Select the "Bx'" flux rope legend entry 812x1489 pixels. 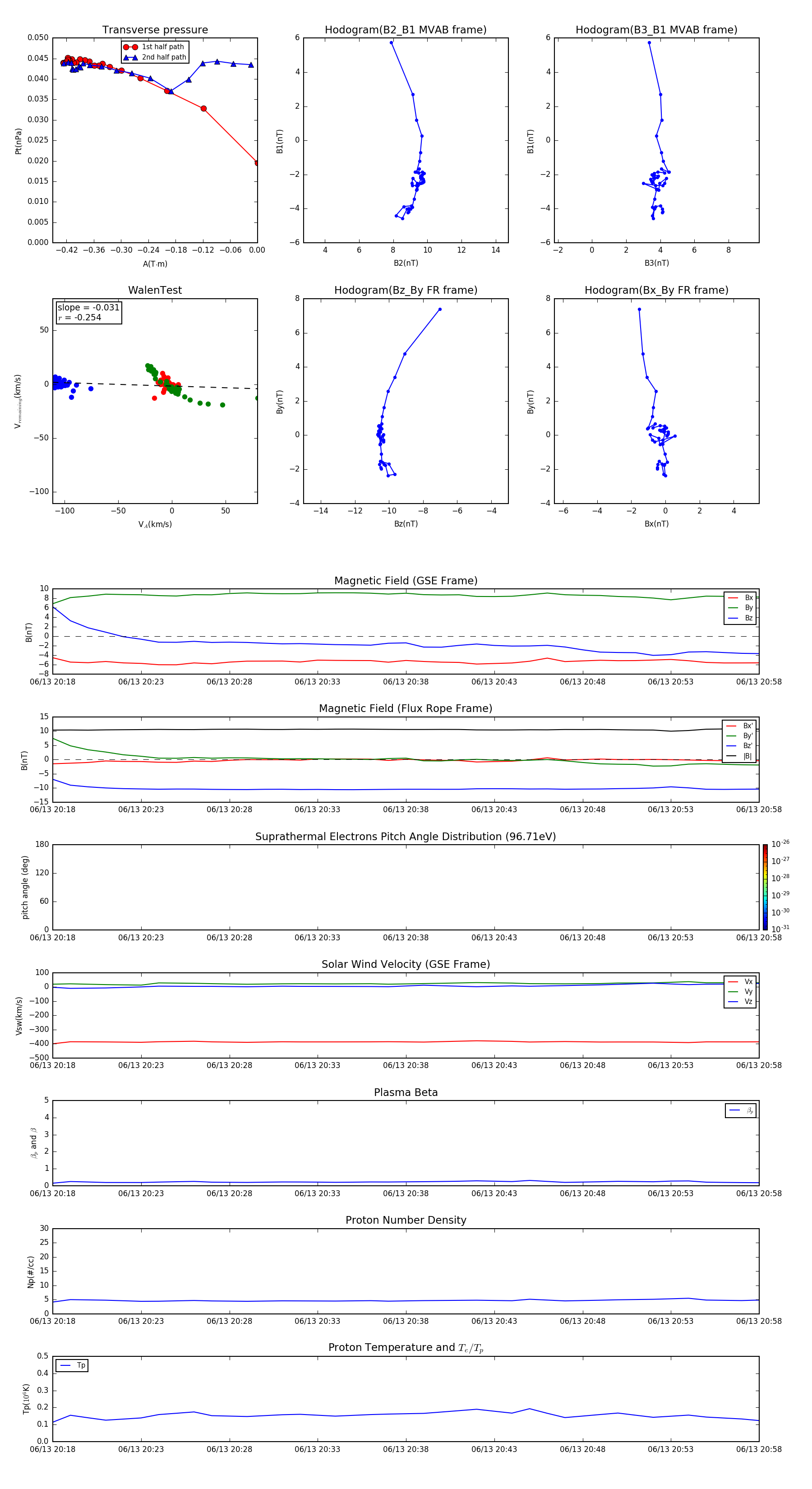point(740,726)
